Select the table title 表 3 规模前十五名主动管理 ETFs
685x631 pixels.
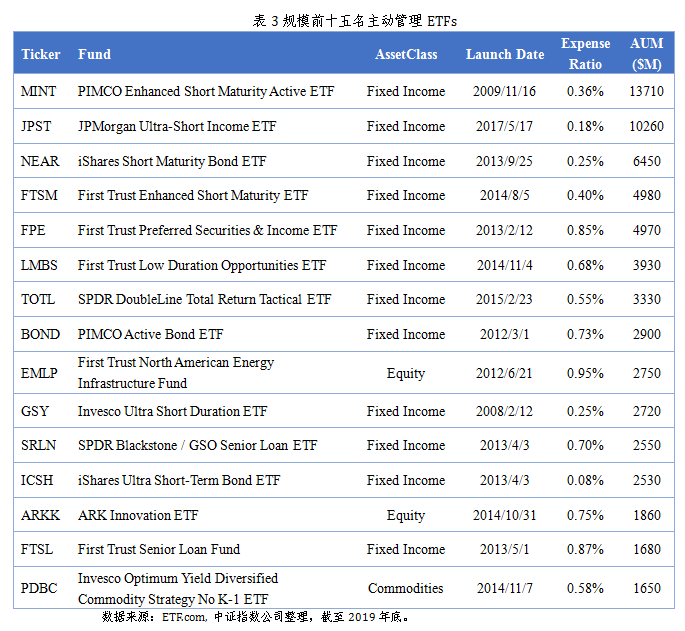coord(355,21)
